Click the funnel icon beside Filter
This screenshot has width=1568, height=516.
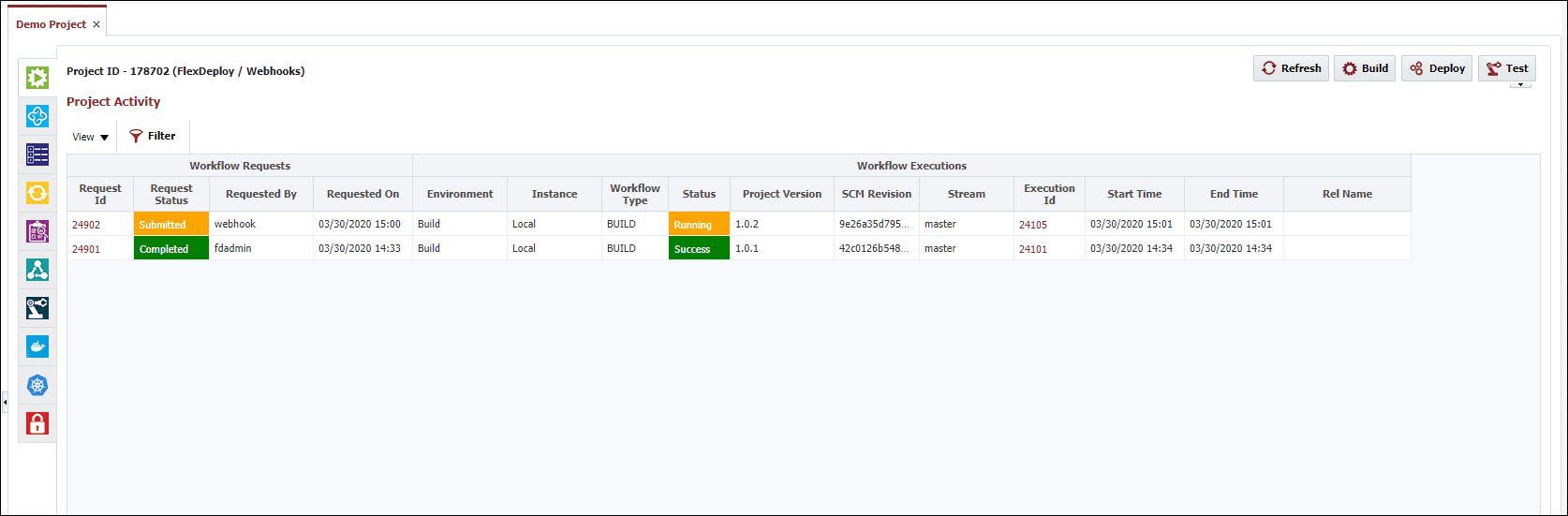point(136,137)
